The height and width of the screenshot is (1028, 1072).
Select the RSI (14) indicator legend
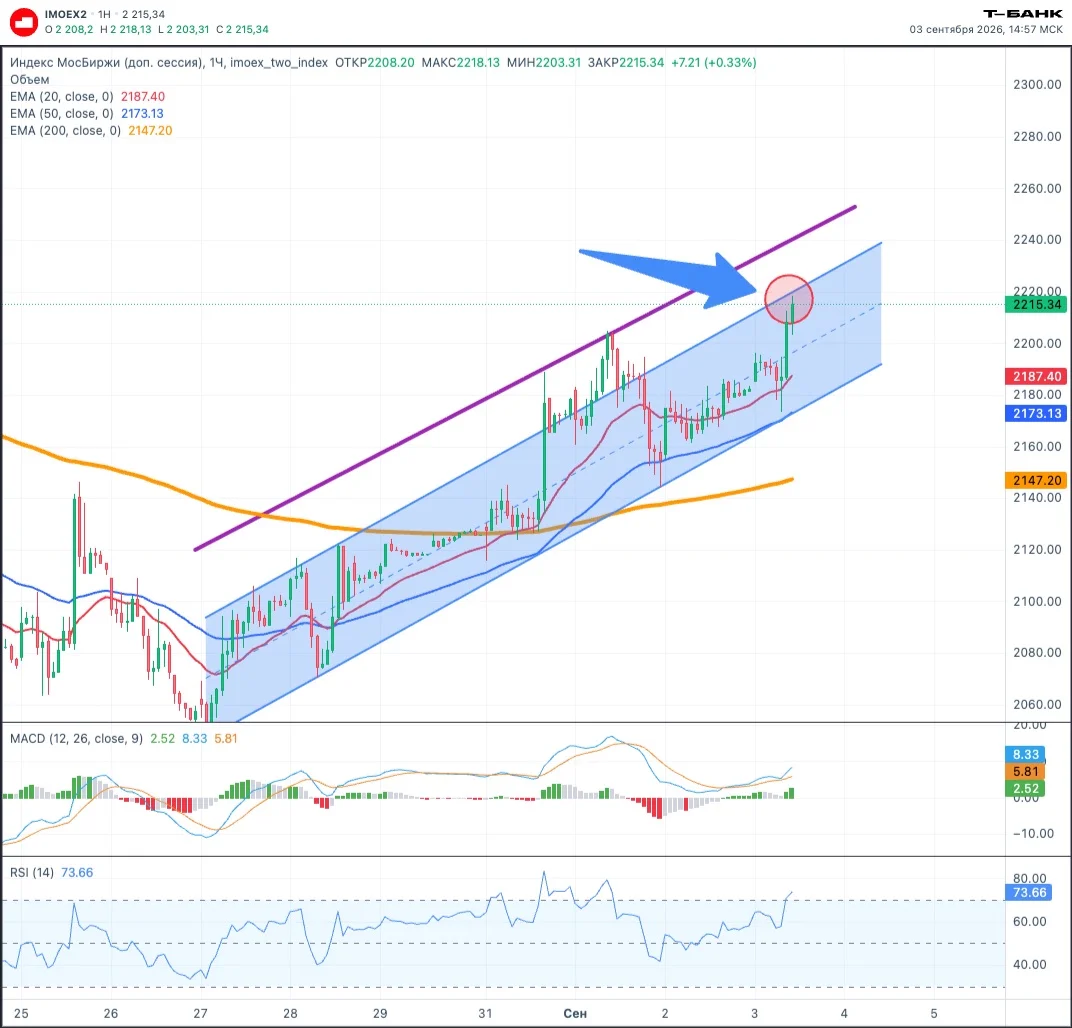pyautogui.click(x=31, y=872)
